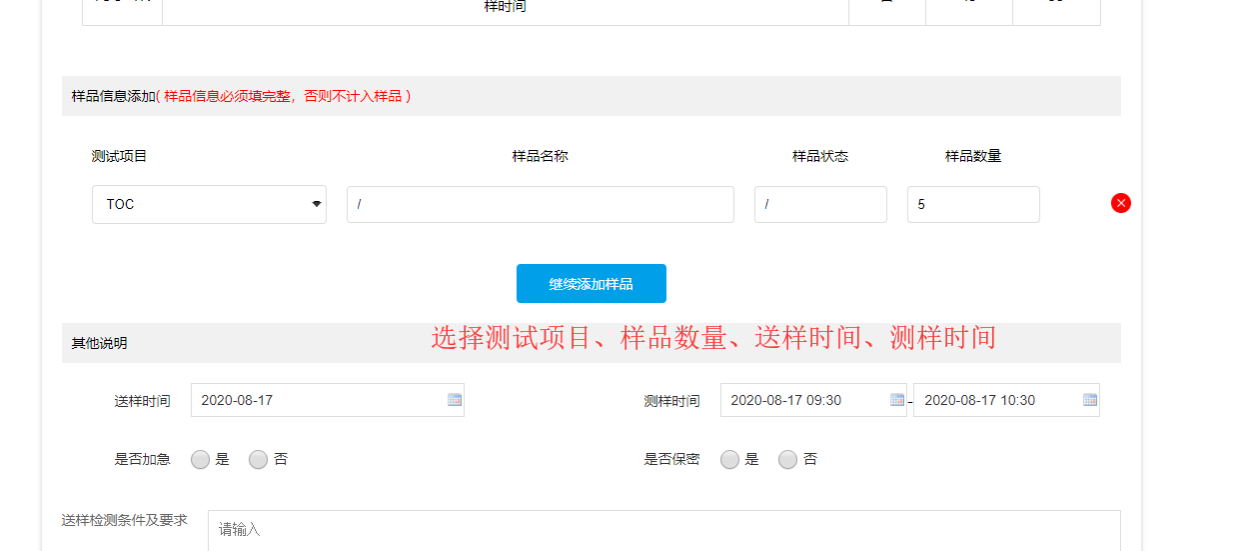Select 是 radio for 是否加急
1246x551 pixels.
tap(200, 459)
